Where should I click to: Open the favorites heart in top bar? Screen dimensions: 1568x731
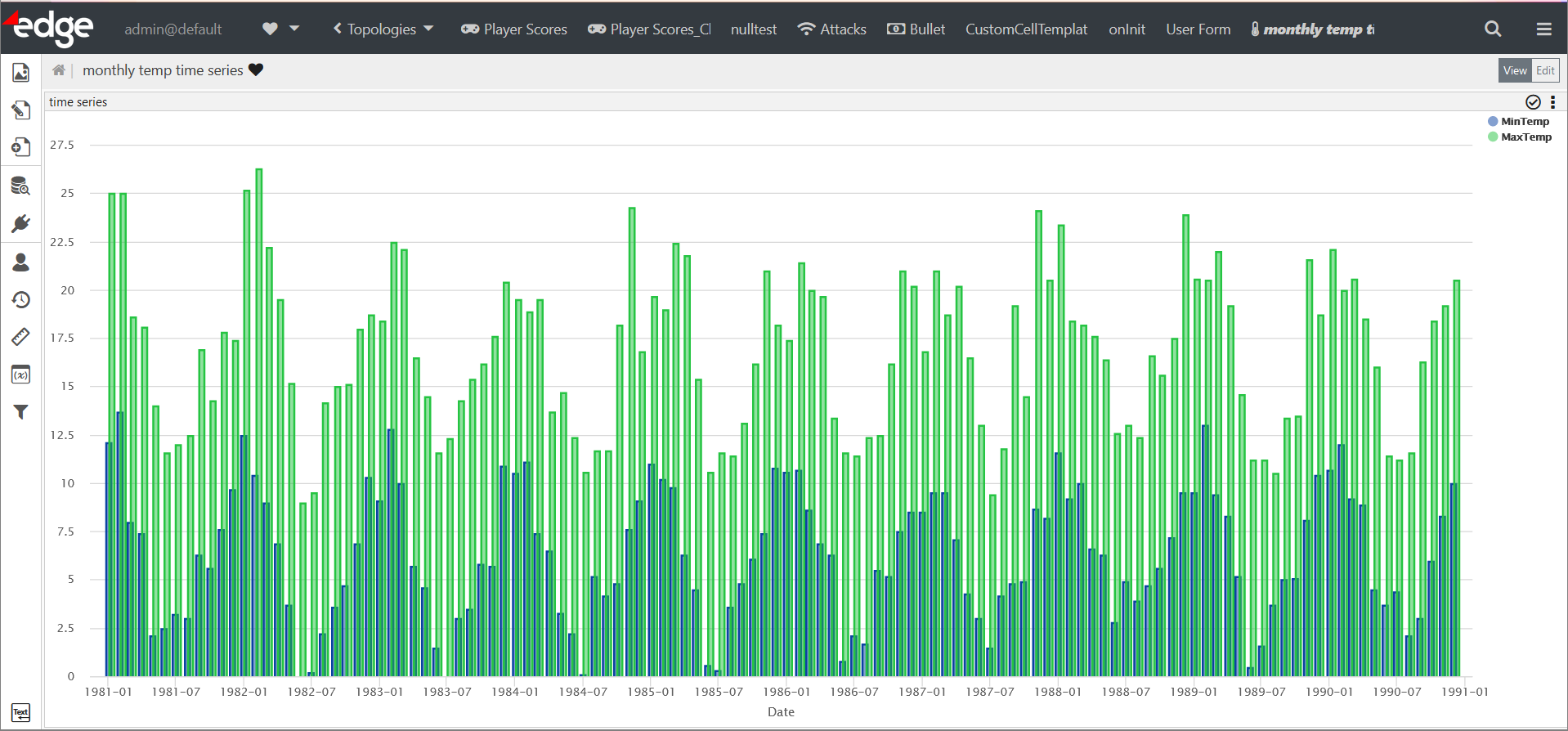(x=270, y=29)
